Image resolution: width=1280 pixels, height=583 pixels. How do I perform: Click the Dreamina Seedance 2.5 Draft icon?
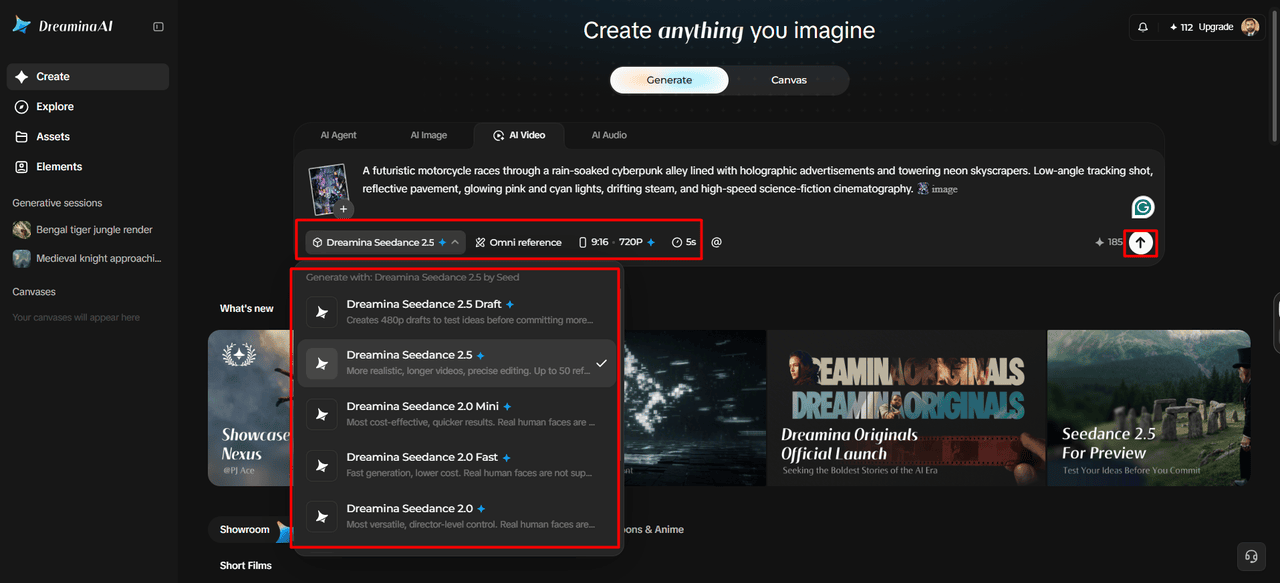click(321, 311)
